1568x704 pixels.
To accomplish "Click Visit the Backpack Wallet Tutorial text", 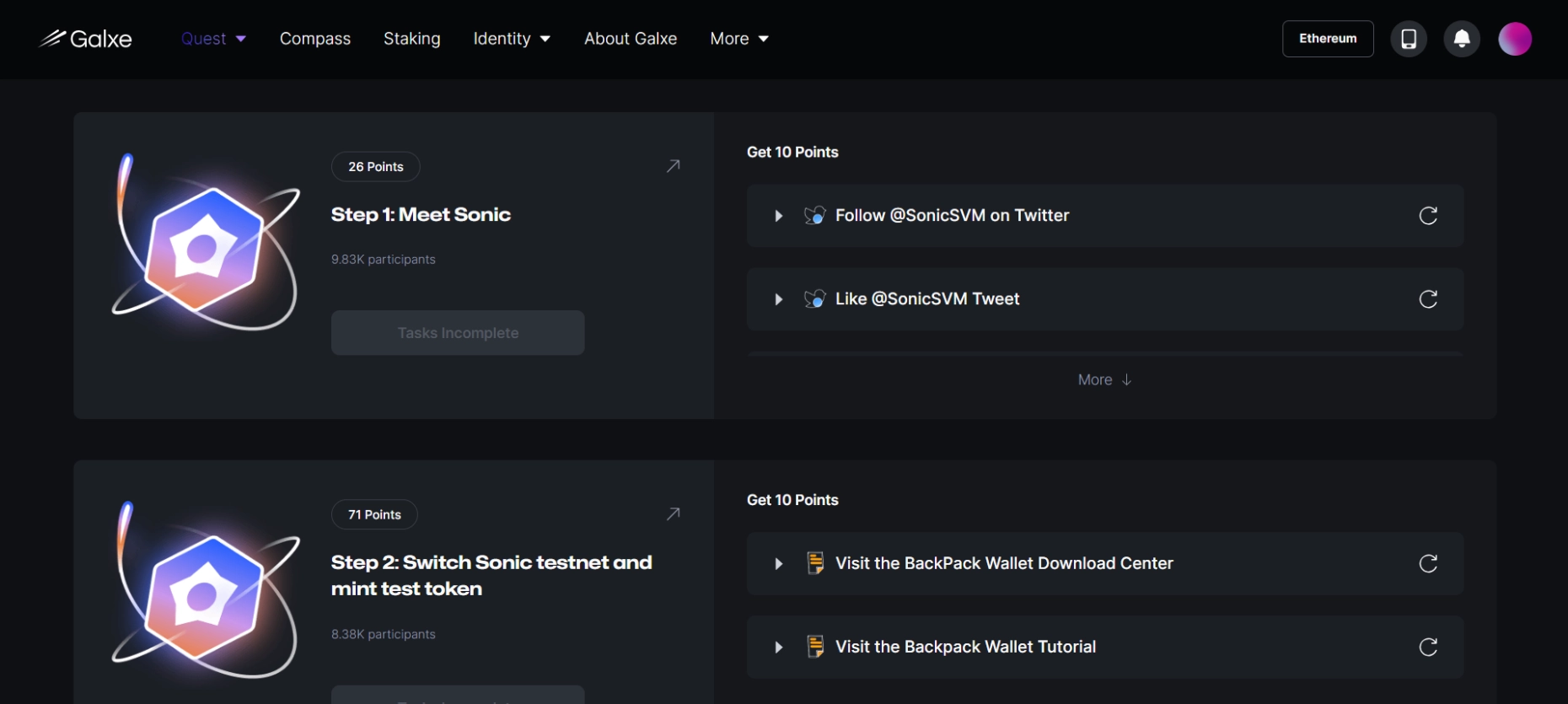I will [965, 647].
